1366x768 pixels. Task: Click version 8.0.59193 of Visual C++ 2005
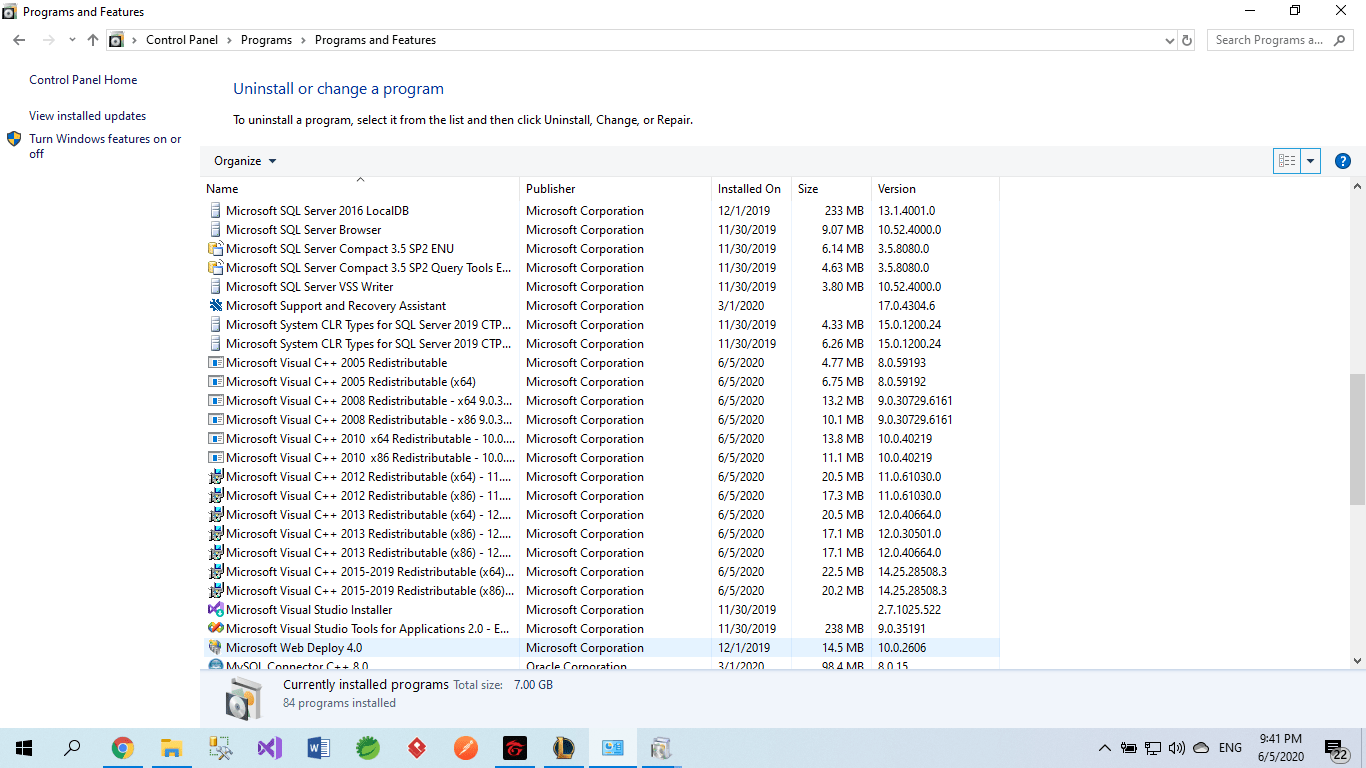click(902, 363)
